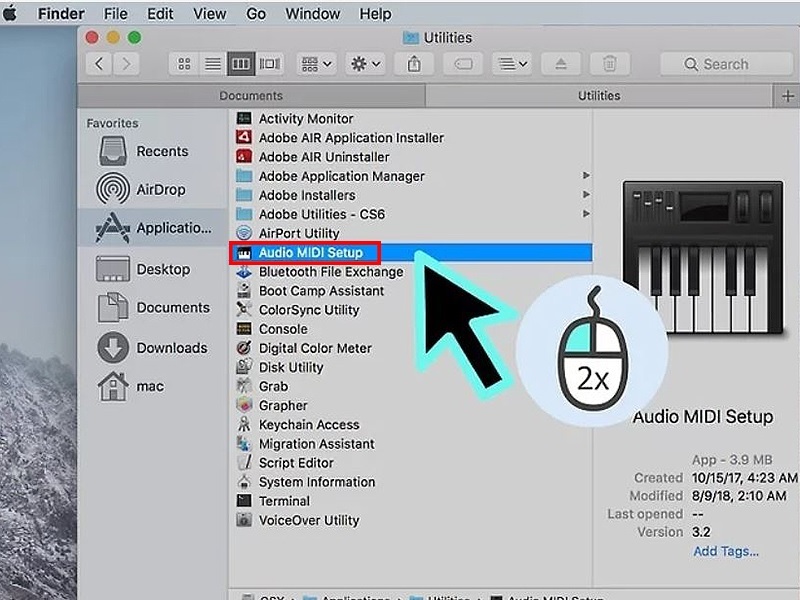
Task: Click the Add Tags link
Action: point(726,551)
